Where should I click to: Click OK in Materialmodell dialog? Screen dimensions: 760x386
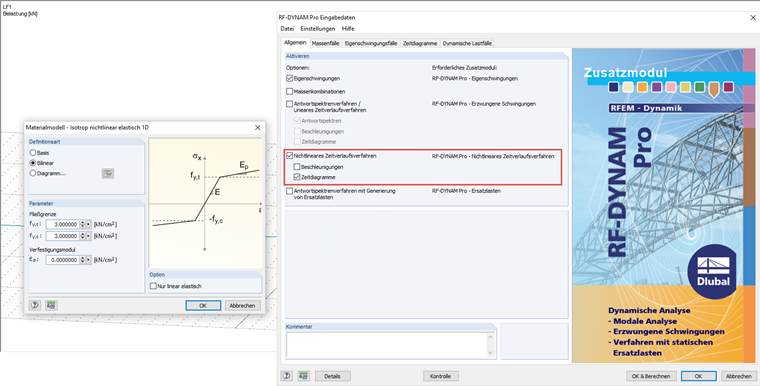pyautogui.click(x=203, y=306)
